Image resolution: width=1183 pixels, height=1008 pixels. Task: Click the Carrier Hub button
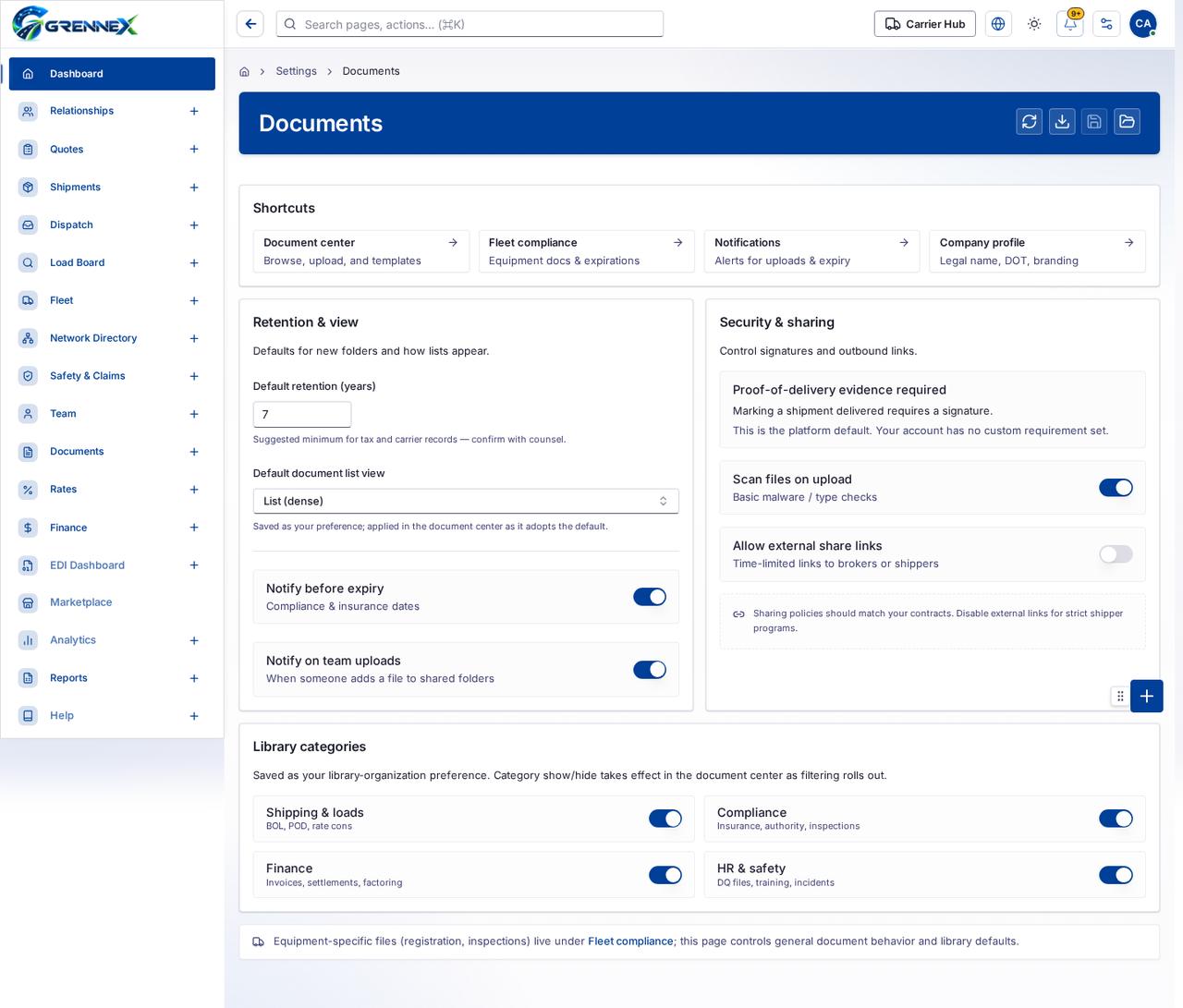924,24
